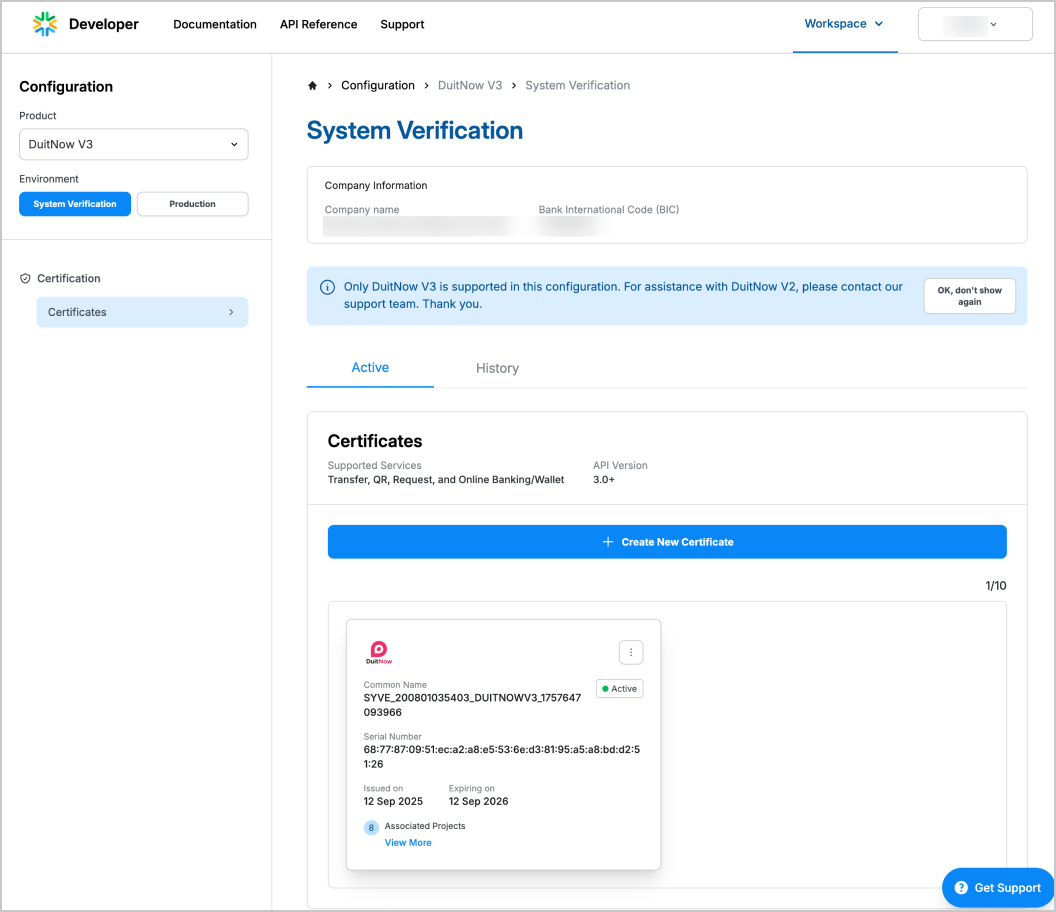Switch to the History tab
The image size is (1056, 912).
[497, 368]
